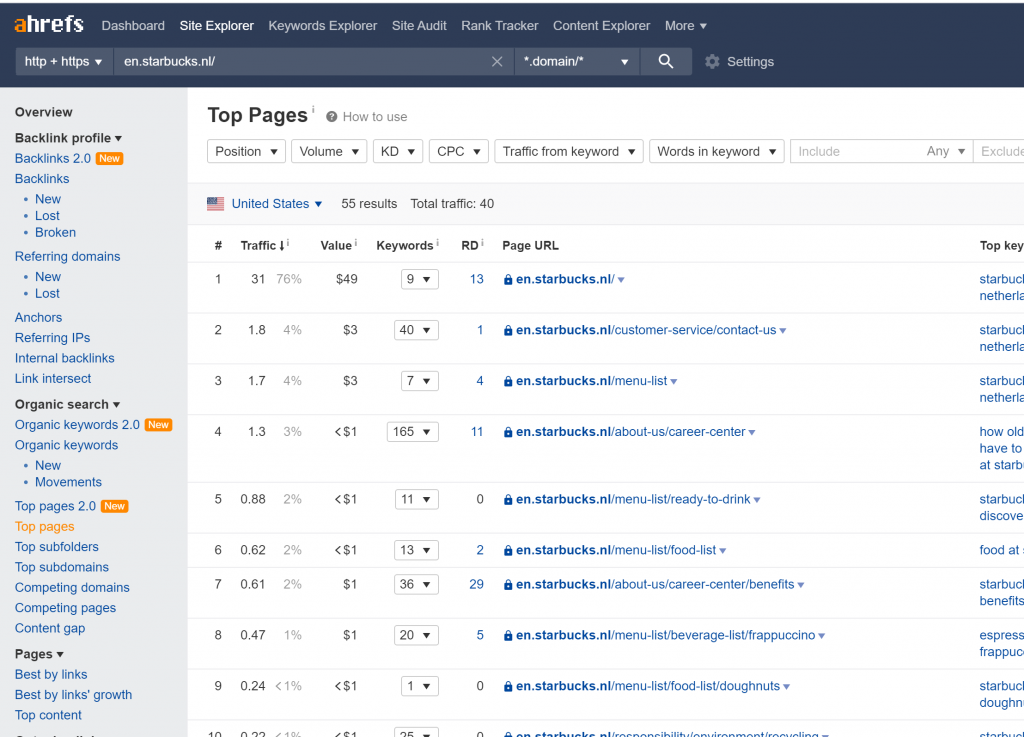The width and height of the screenshot is (1024, 737).
Task: Open Anchors report in the sidebar
Action: pyautogui.click(x=39, y=317)
